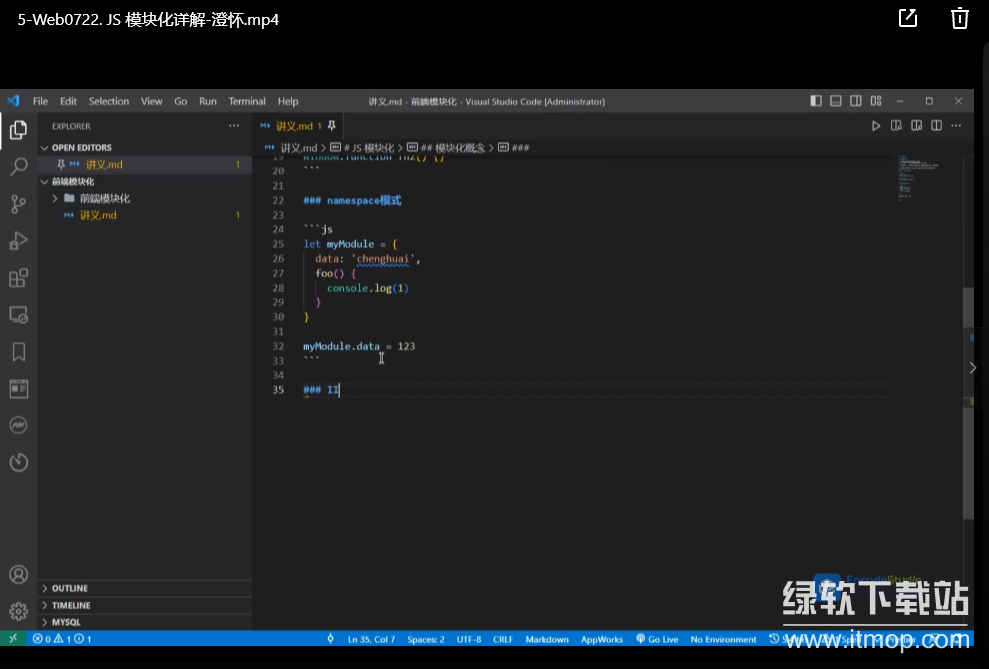Click the pin icon on 讲义.md tab

pos(332,125)
